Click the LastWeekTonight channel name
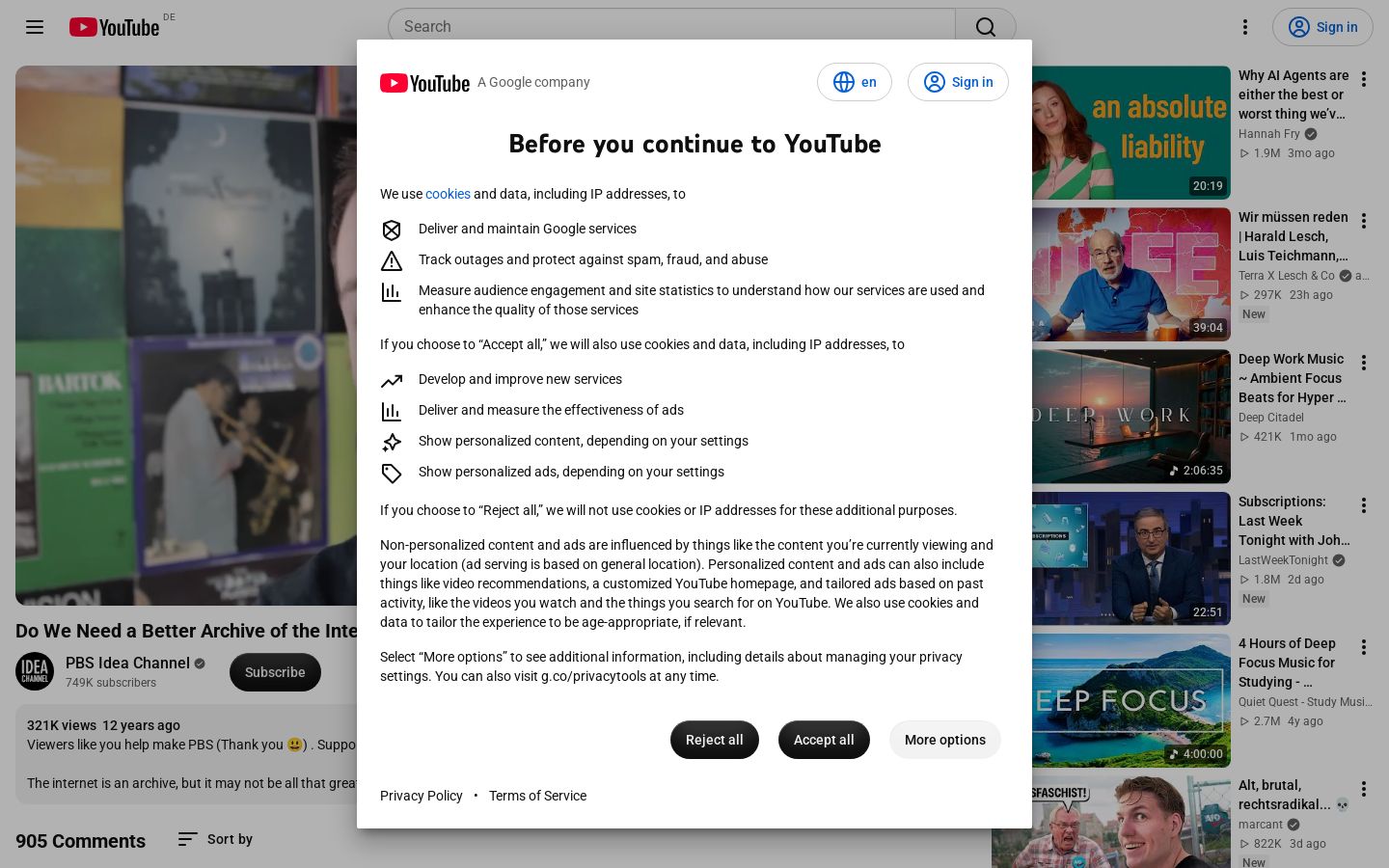The image size is (1389, 868). pos(1284,560)
